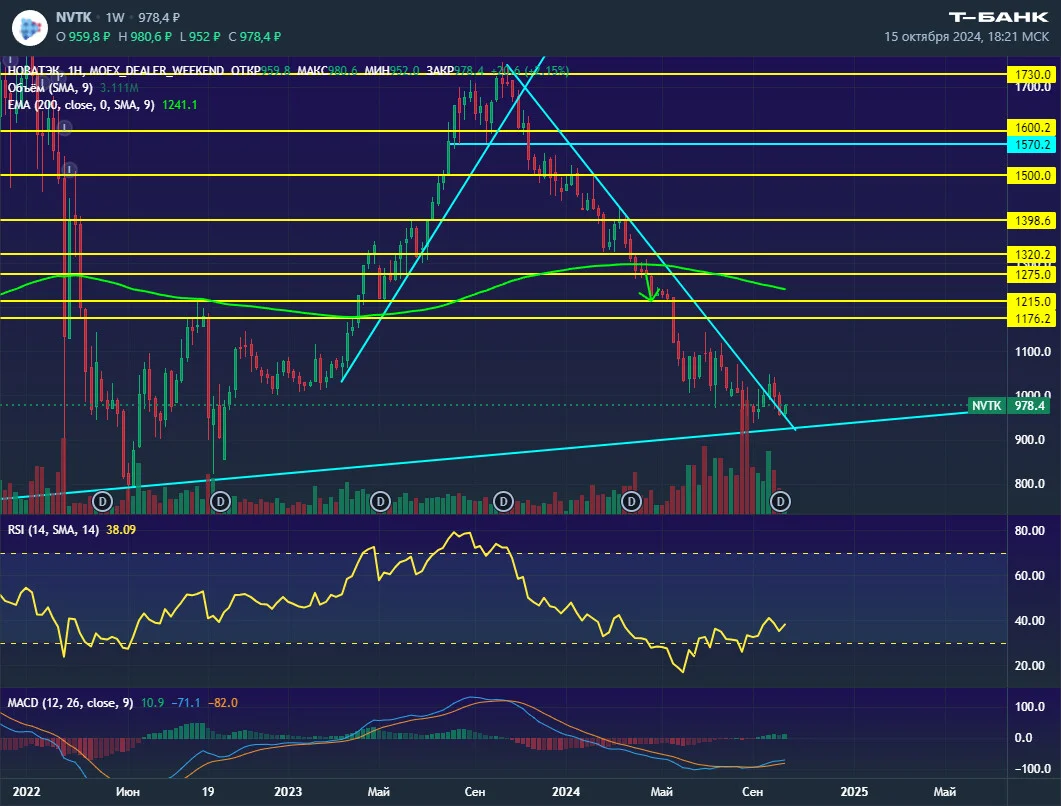Click the MACD axis label 100.0

[x=1030, y=707]
